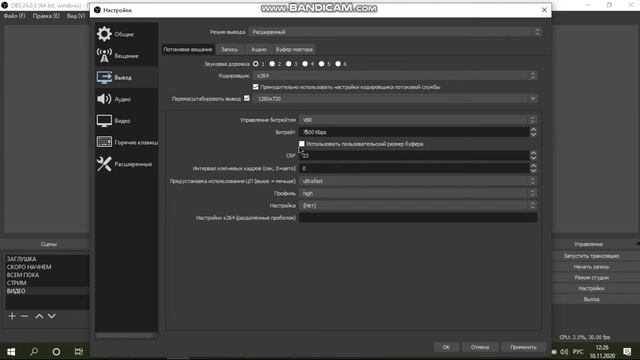640x360 pixels.
Task: Open the Настройка (Нет) dropdown
Action: [418, 205]
